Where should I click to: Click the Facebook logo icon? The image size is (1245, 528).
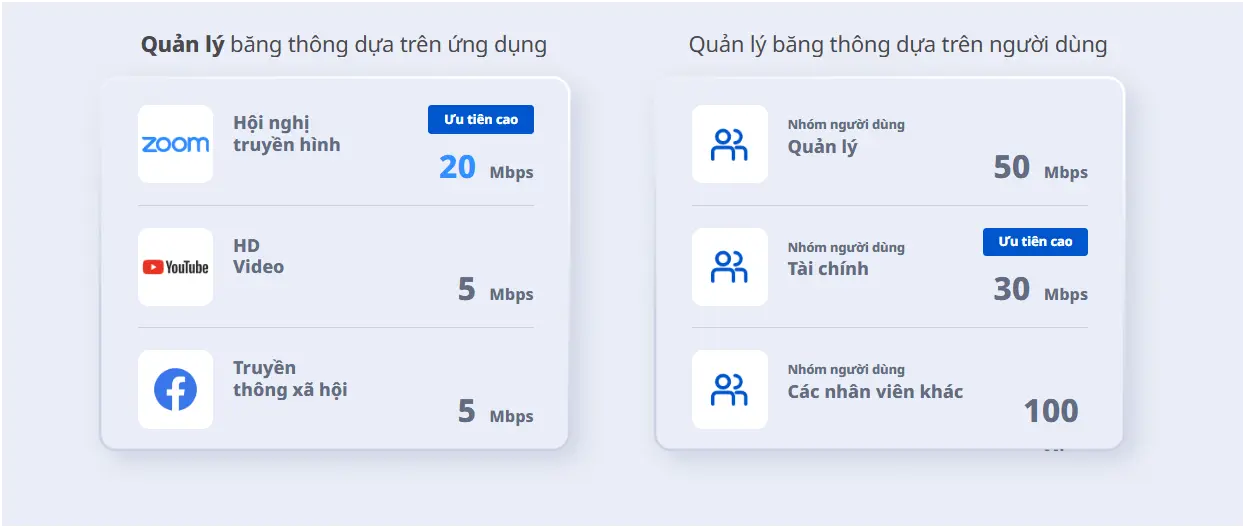click(x=175, y=389)
